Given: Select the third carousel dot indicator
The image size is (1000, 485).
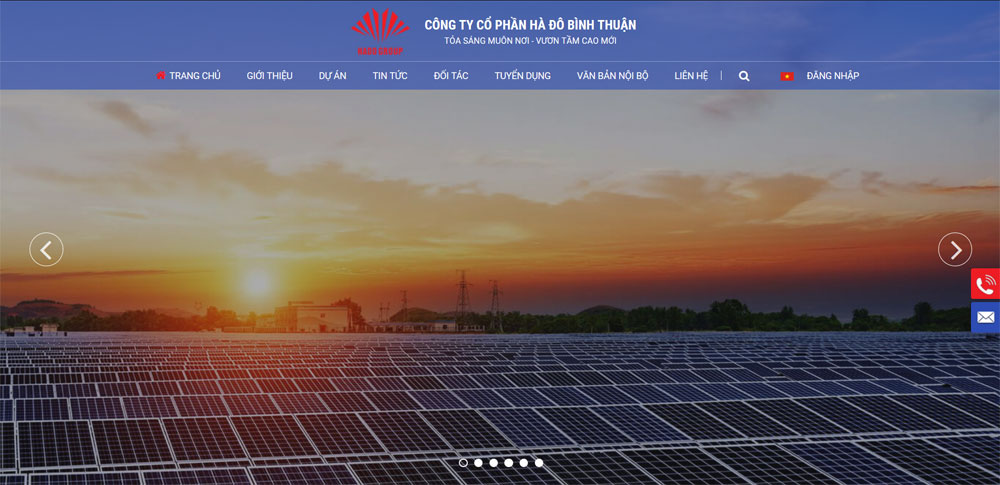Looking at the screenshot, I should (494, 463).
